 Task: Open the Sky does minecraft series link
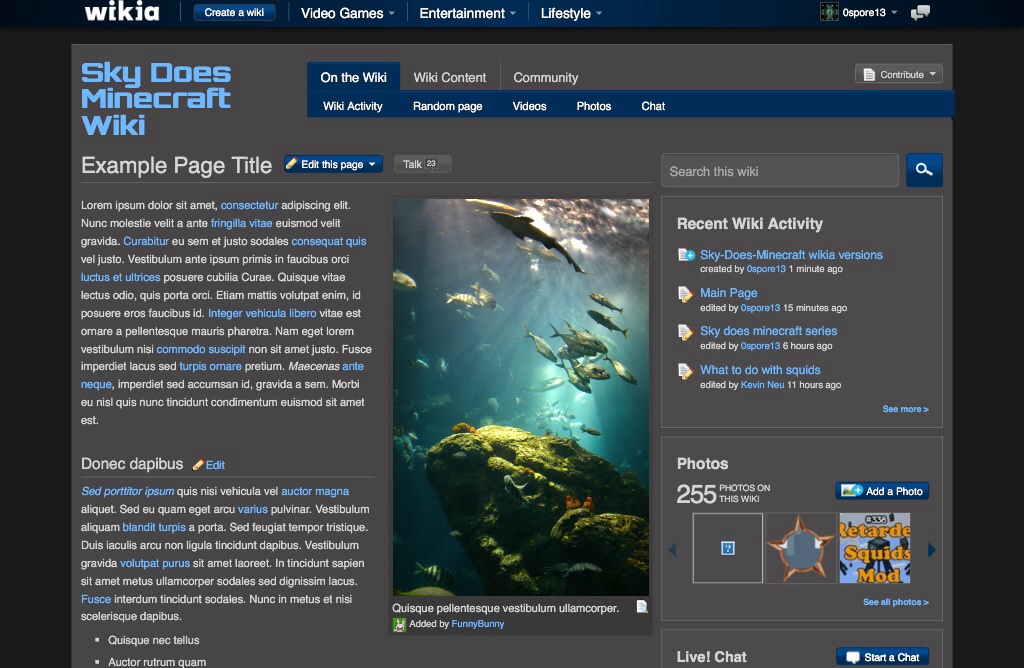(769, 330)
